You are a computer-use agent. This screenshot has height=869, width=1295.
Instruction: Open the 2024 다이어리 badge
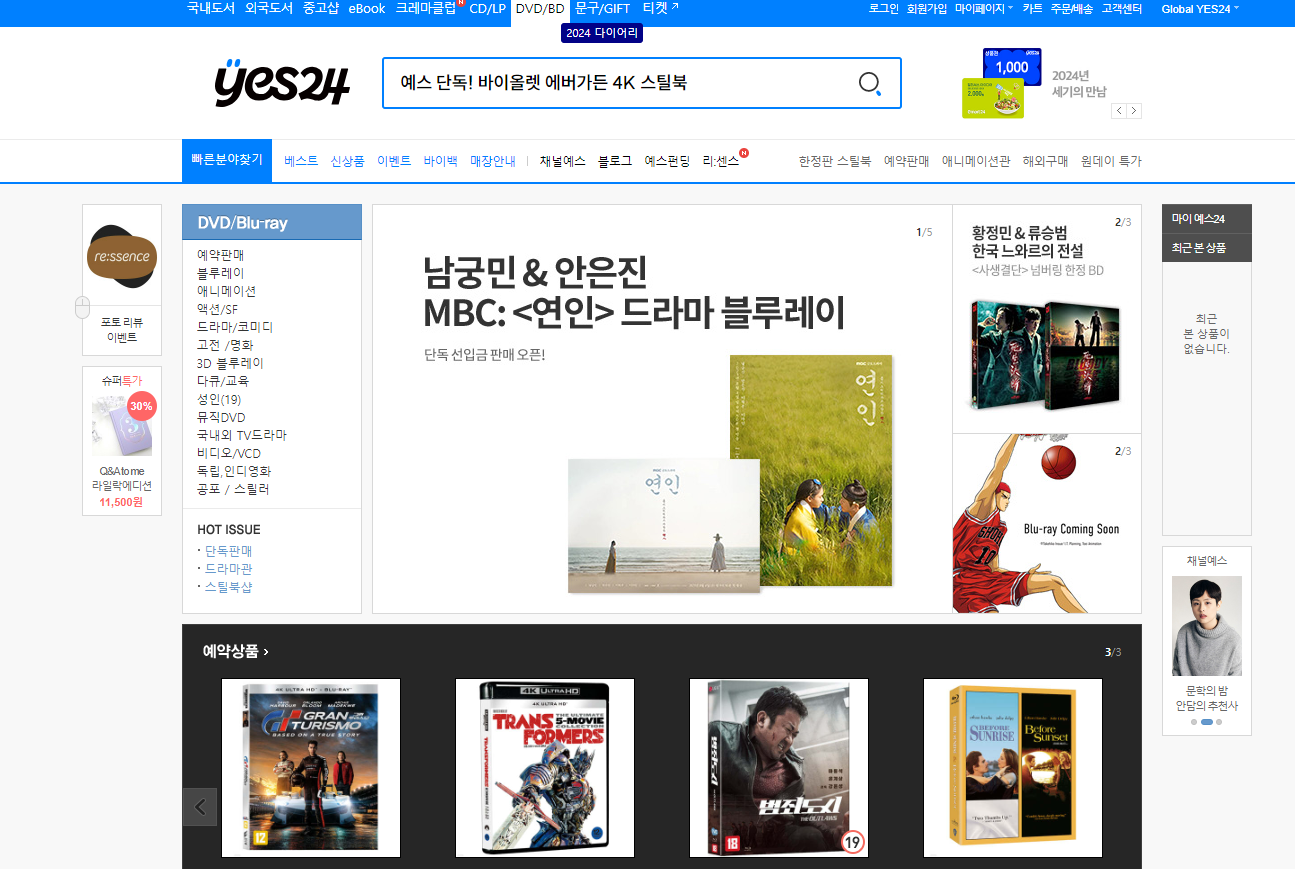click(601, 33)
